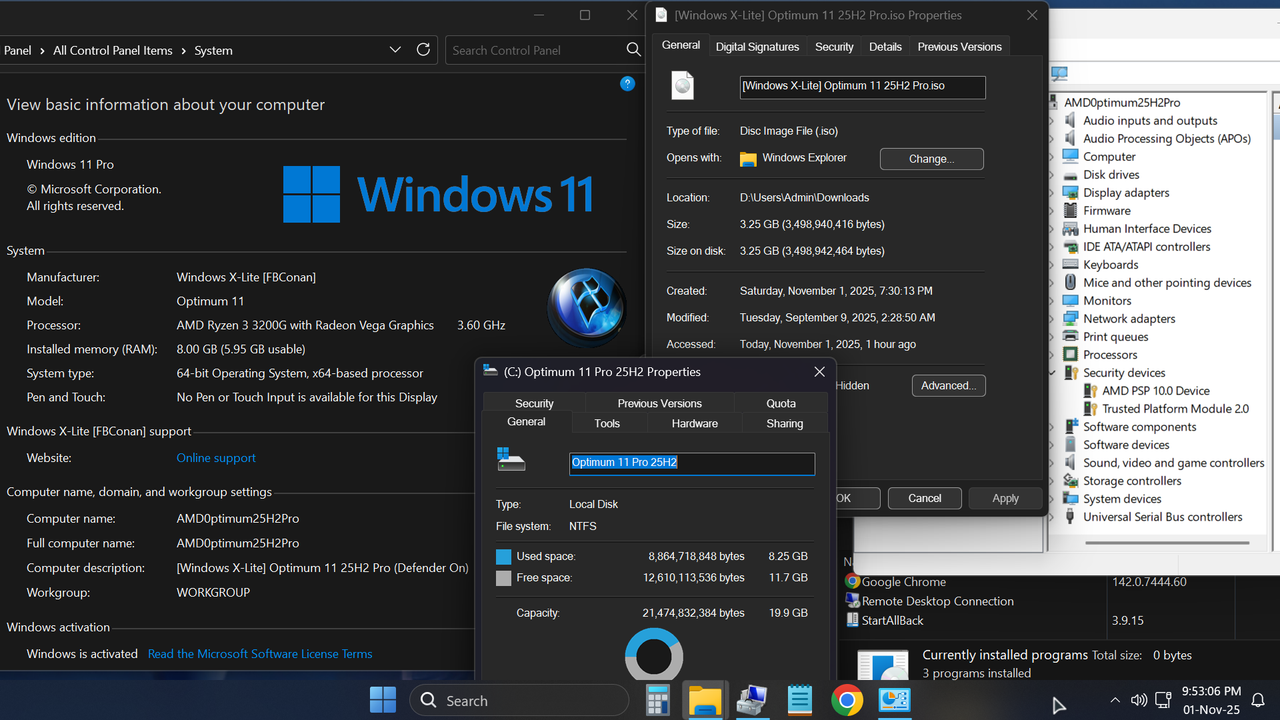Open Google Chrome from the taskbar
Screen dimensions: 1280x720
pyautogui.click(x=847, y=700)
